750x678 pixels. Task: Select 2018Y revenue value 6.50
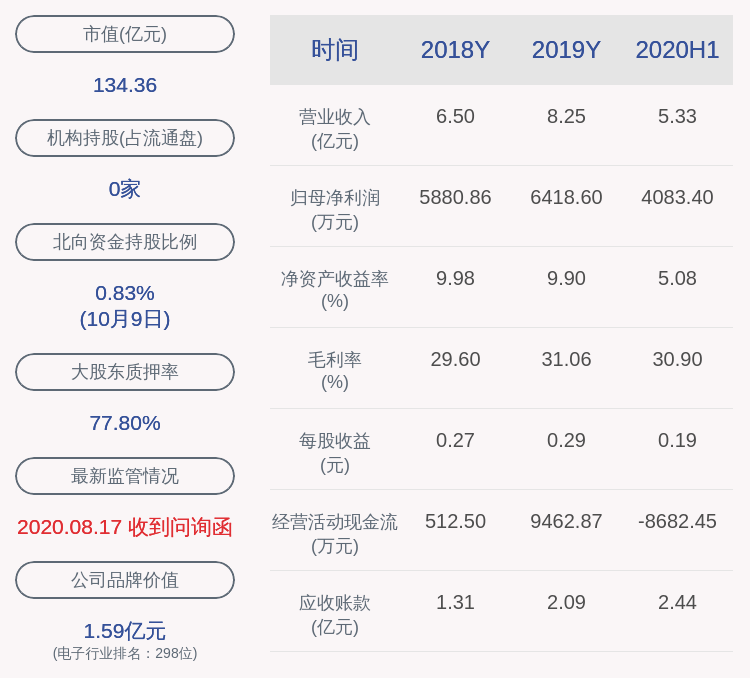455,116
